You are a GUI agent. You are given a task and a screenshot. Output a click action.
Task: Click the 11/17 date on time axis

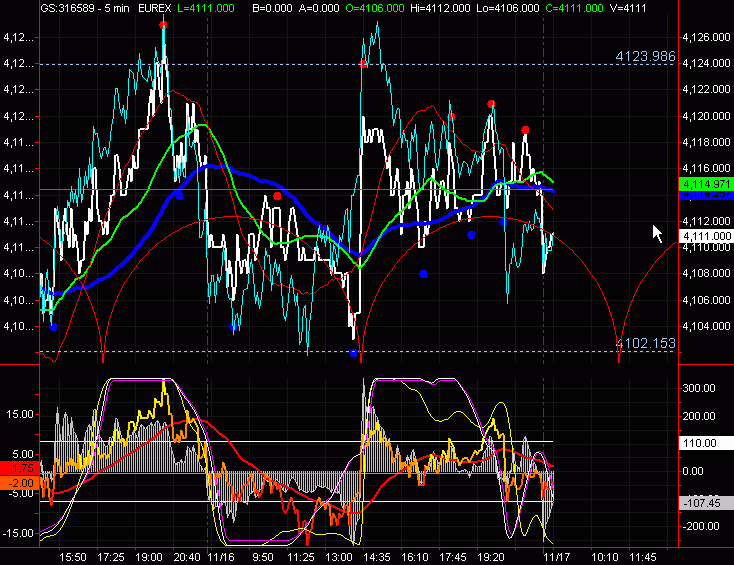(x=555, y=554)
